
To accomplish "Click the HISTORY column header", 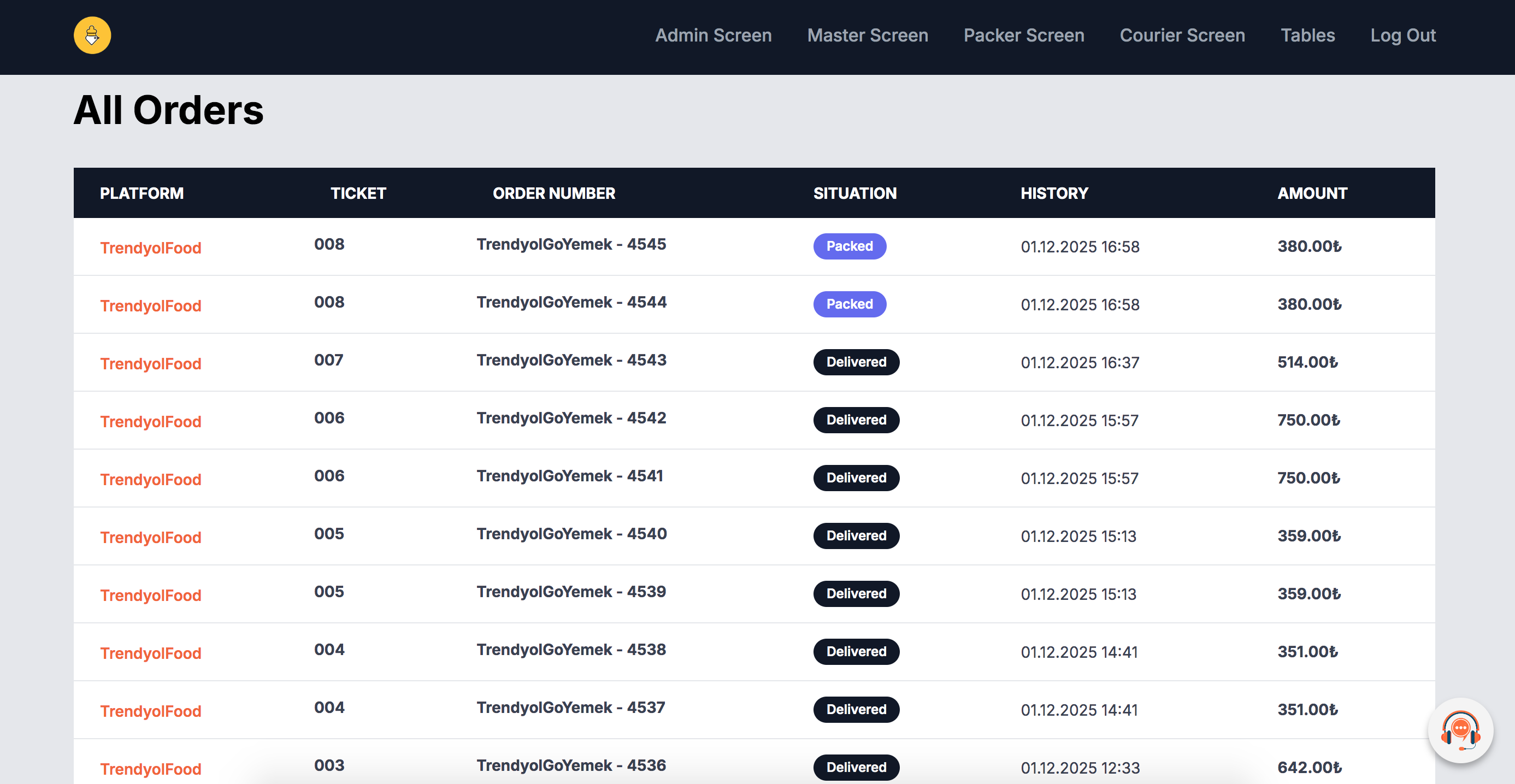I will pos(1054,193).
